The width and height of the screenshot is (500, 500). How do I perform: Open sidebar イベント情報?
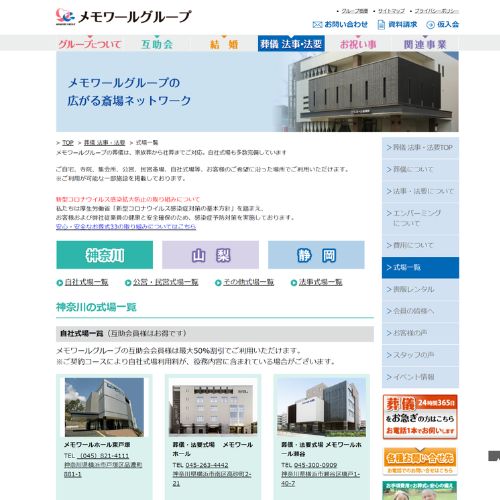420,377
